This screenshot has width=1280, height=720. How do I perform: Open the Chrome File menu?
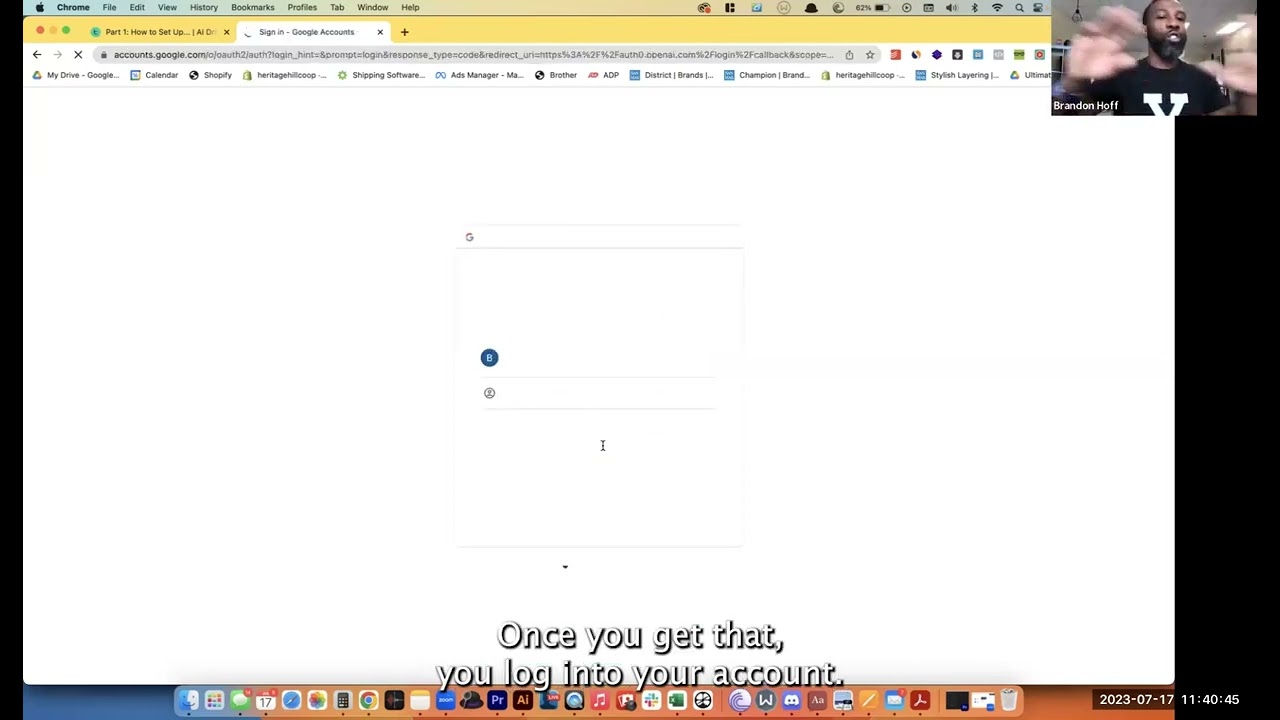[109, 8]
